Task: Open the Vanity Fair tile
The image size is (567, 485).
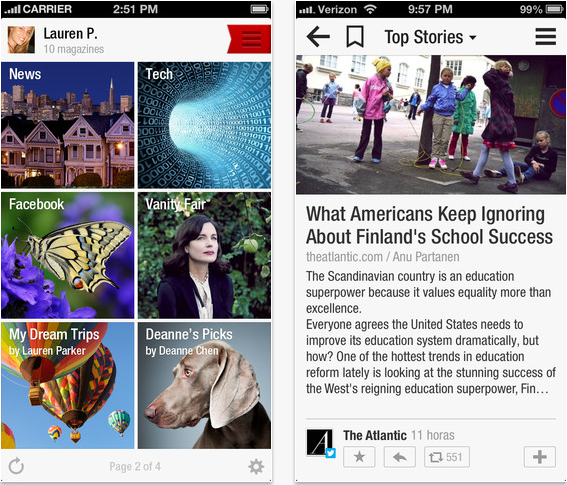Action: (x=204, y=255)
